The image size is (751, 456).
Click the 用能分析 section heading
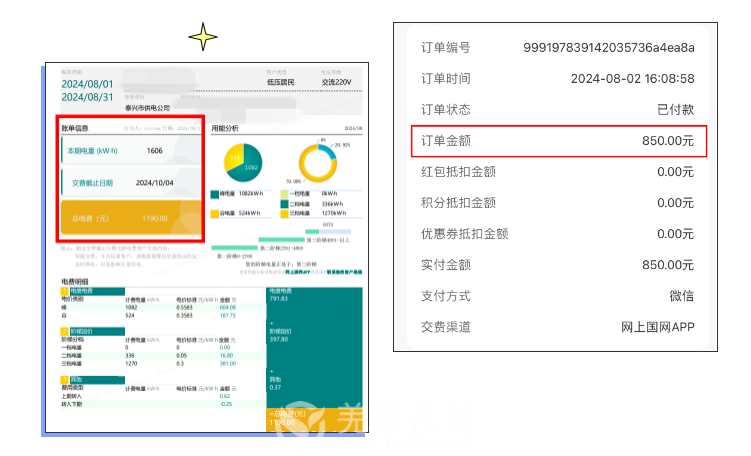(225, 128)
